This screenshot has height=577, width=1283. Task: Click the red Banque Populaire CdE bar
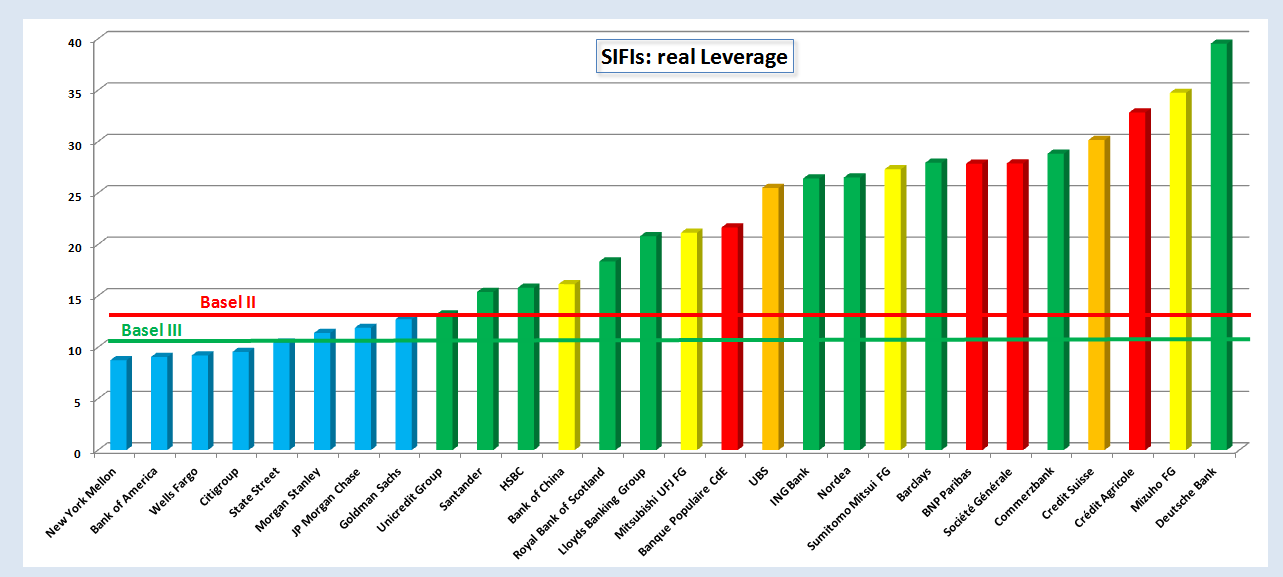pyautogui.click(x=732, y=337)
